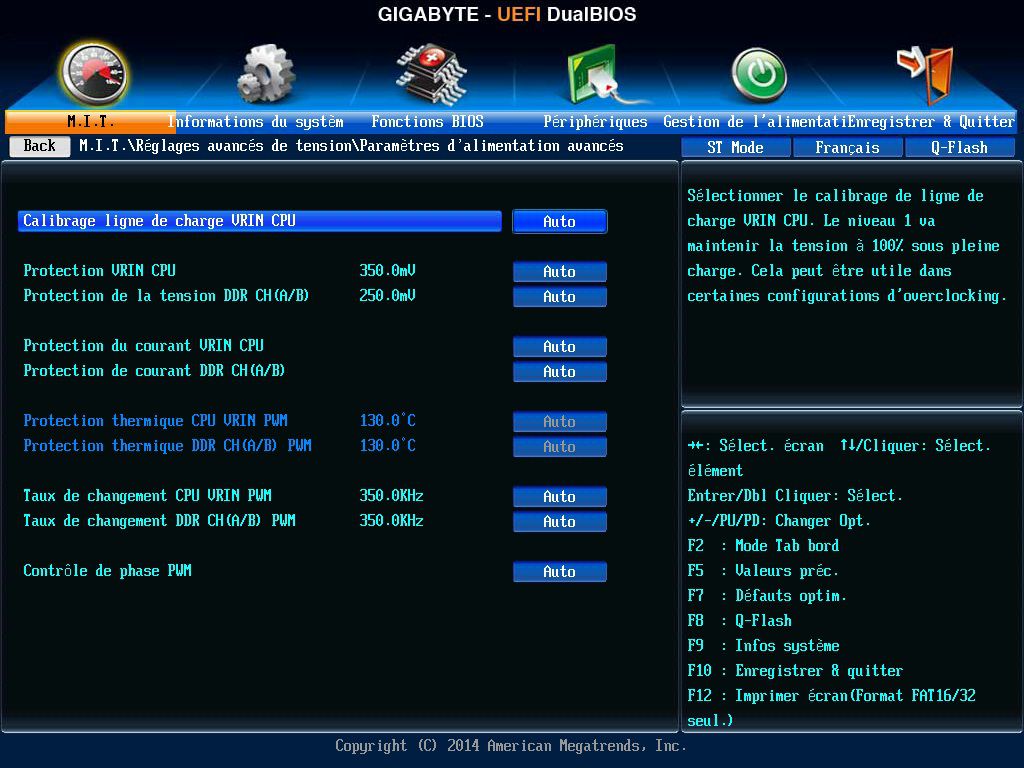Open Auto value for Calibrage ligne de charge
Screen dimensions: 1024x768
coord(560,221)
